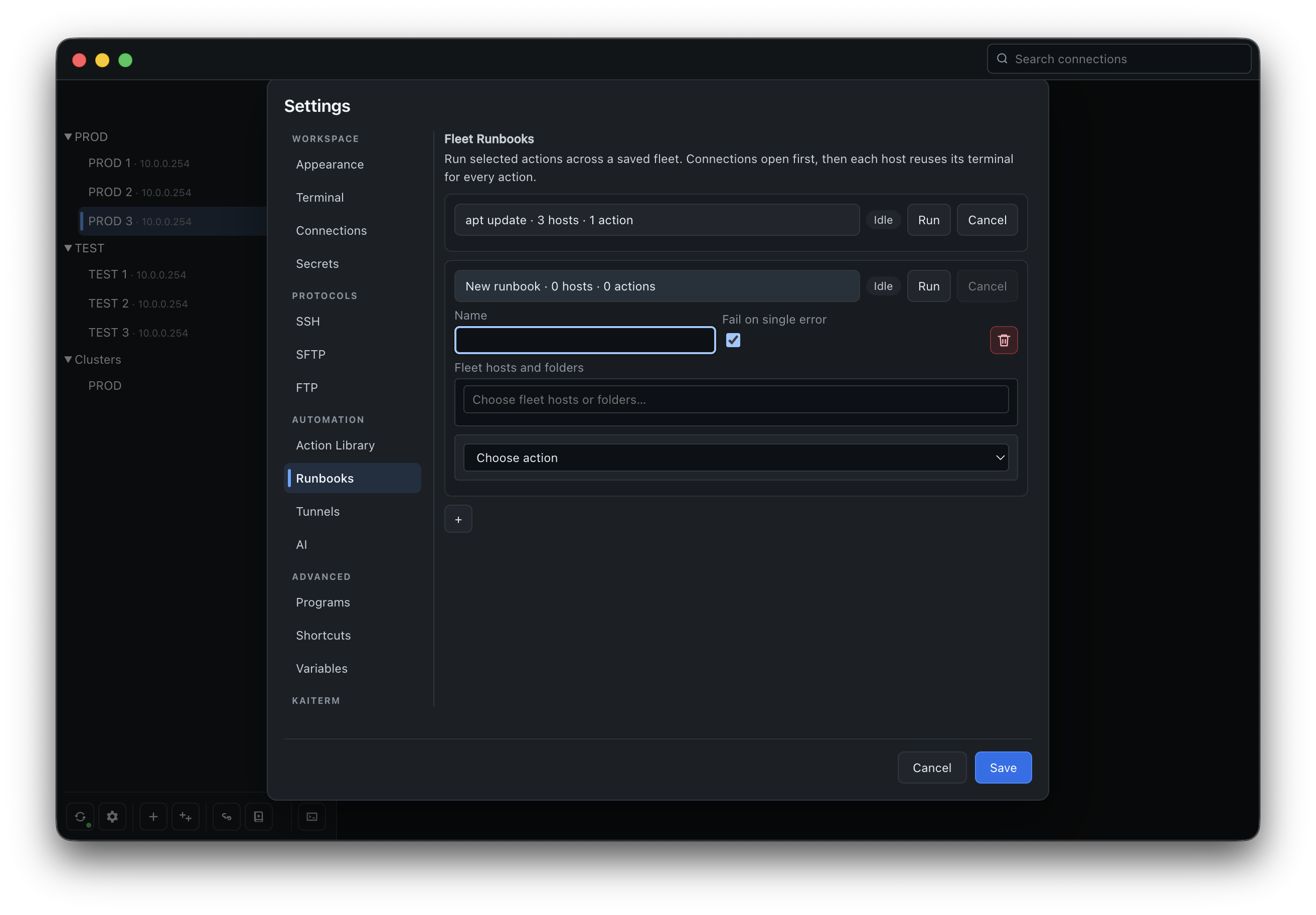Click the plus button to add a runbook
Image resolution: width=1316 pixels, height=915 pixels.
[458, 519]
